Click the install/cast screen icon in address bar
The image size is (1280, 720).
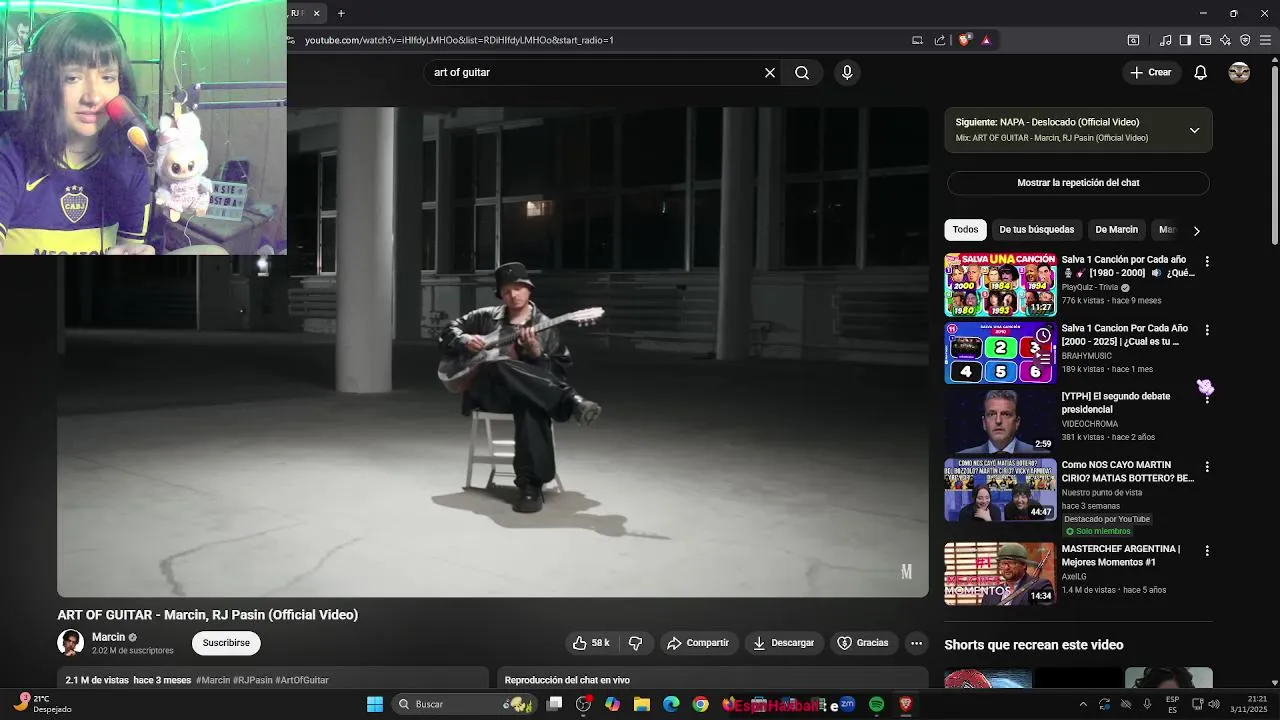coord(917,40)
